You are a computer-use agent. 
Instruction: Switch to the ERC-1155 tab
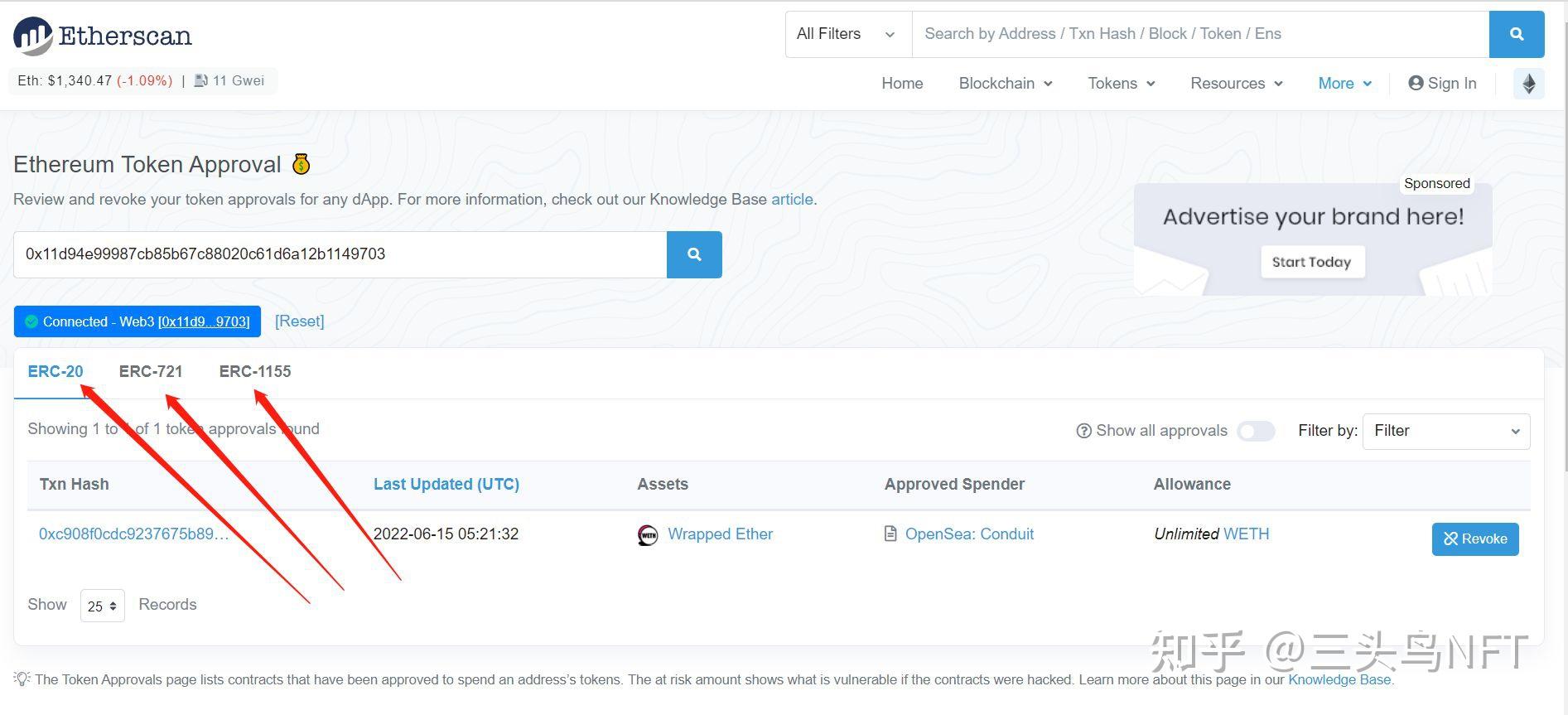[255, 372]
